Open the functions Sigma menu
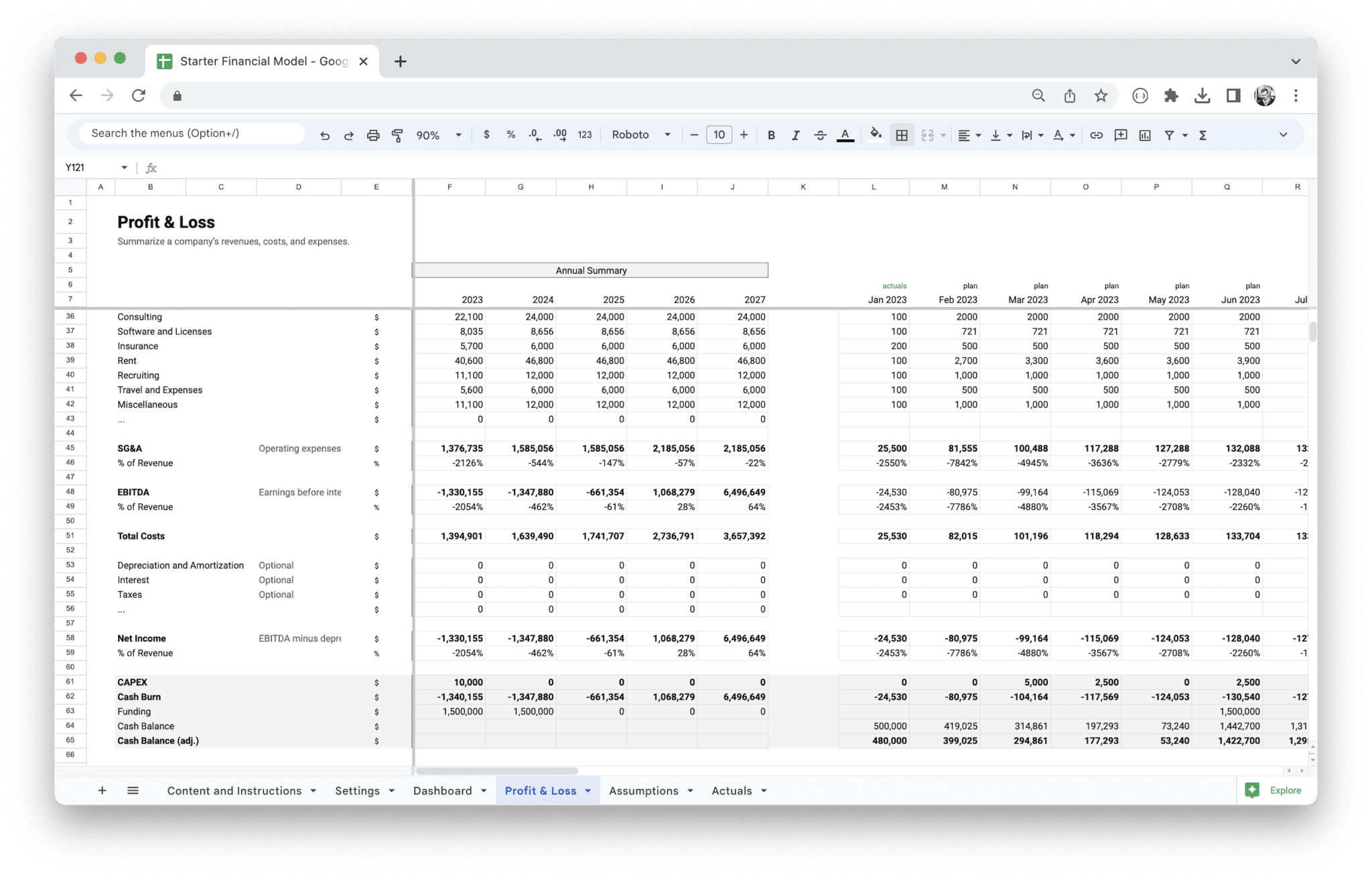 [1203, 135]
